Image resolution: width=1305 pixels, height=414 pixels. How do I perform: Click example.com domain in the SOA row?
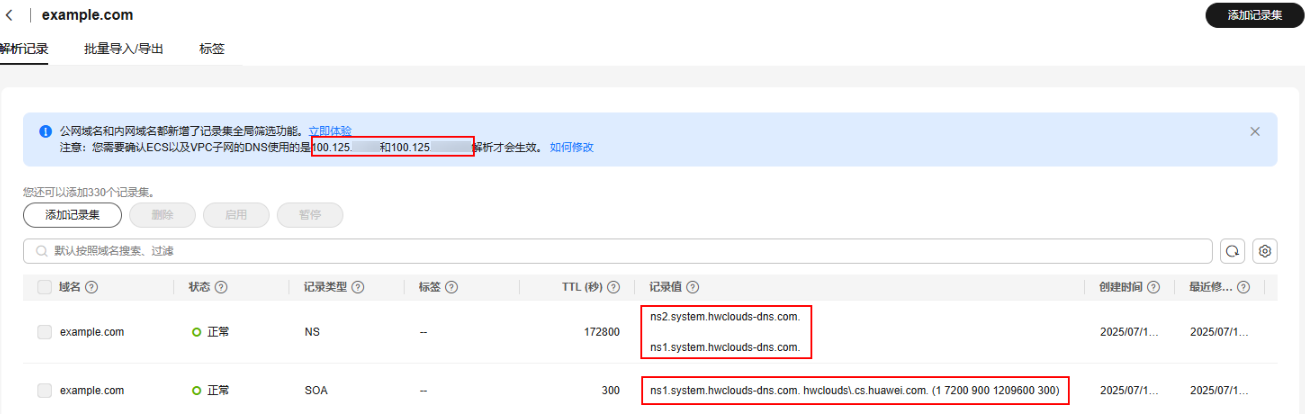[92, 390]
